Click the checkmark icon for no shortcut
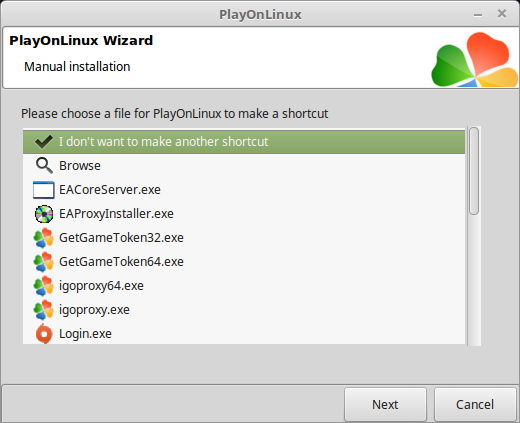Viewport: 520px width, 423px height. coord(44,142)
